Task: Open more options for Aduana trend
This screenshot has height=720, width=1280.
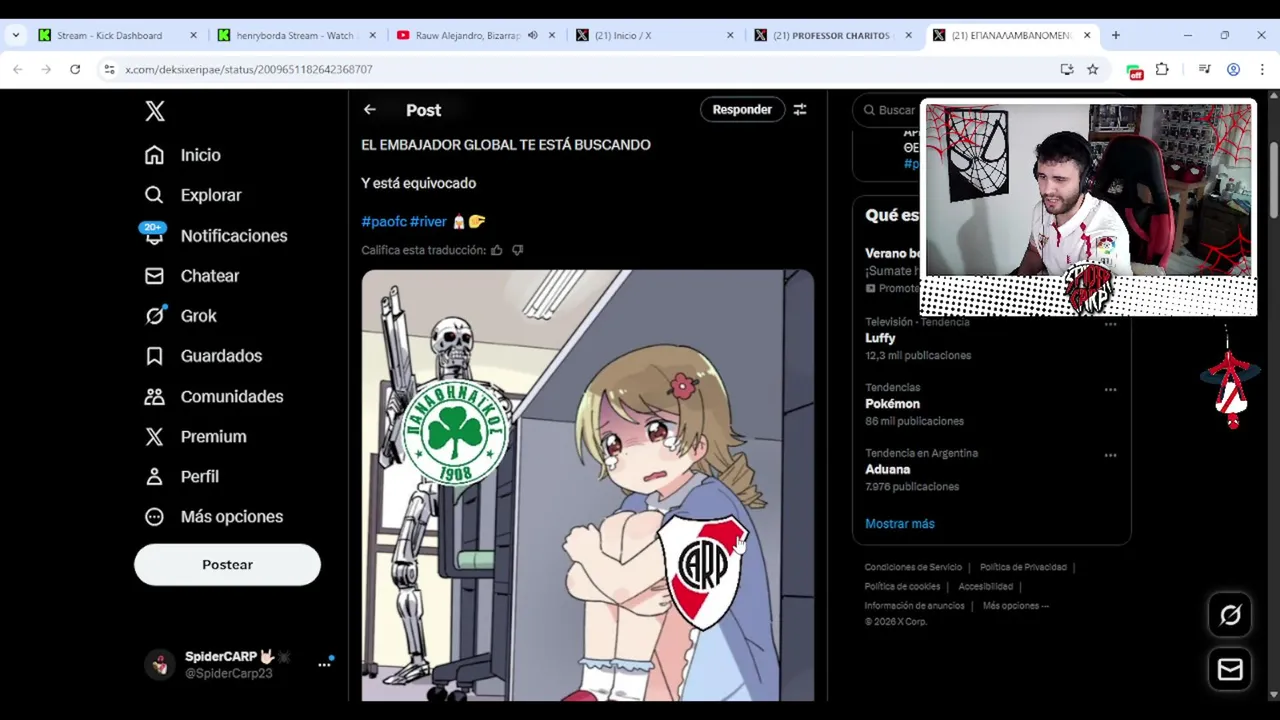Action: pos(1110,455)
